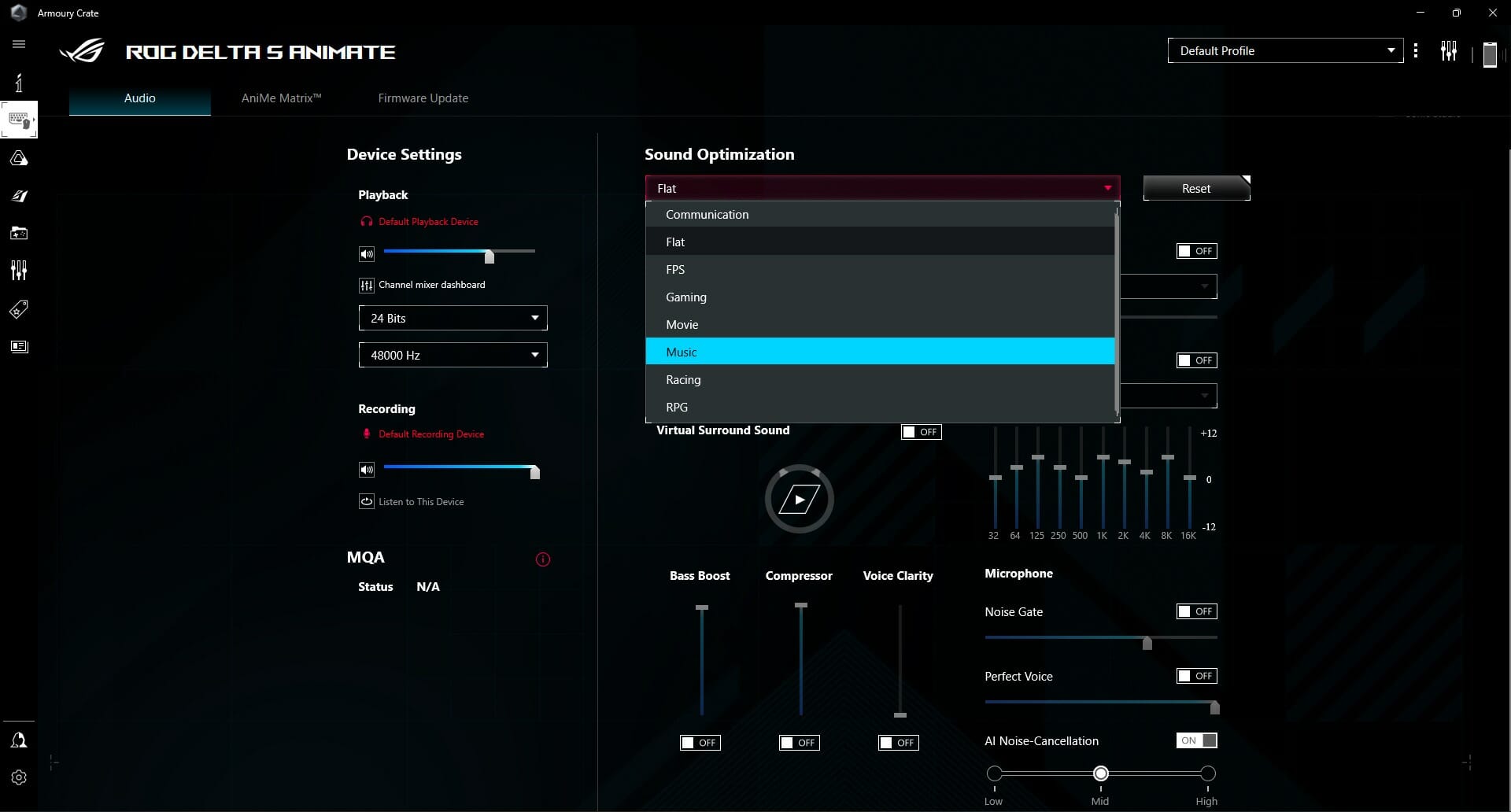This screenshot has height=812, width=1511.
Task: Open Aura Sync triangle icon in sidebar
Action: [19, 158]
